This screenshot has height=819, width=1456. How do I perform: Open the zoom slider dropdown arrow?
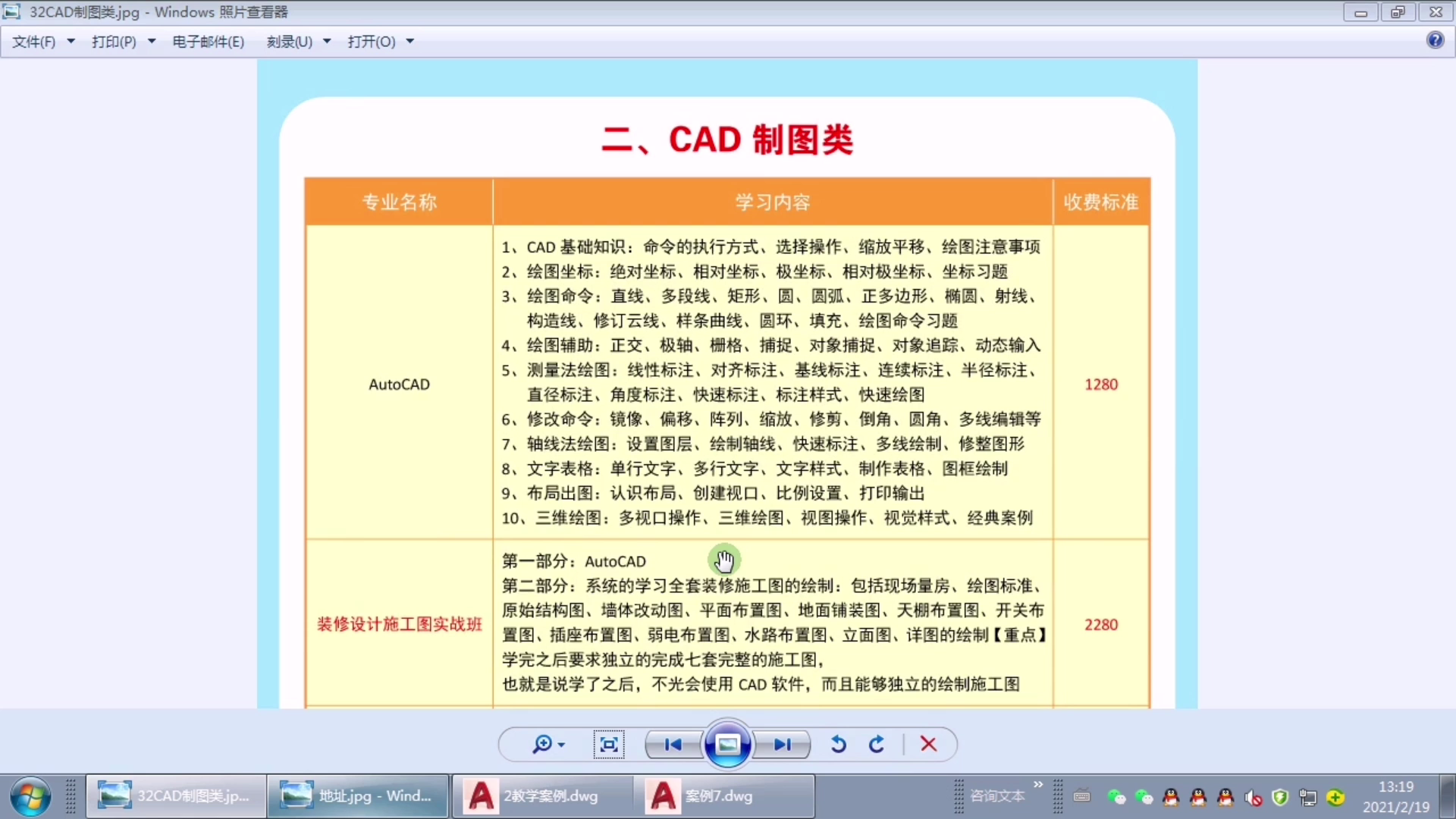(x=562, y=745)
